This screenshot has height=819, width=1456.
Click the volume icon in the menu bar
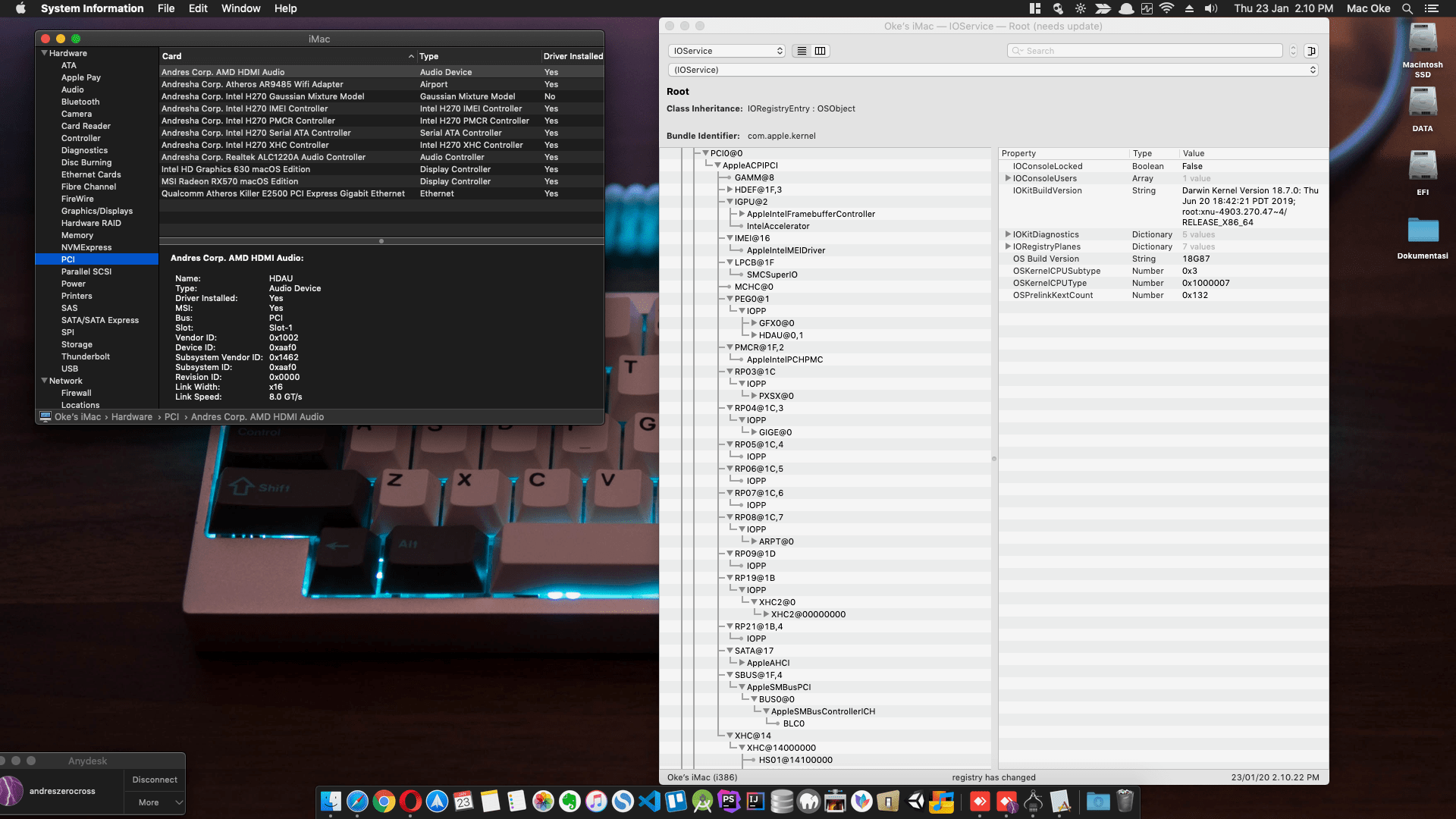click(1211, 8)
